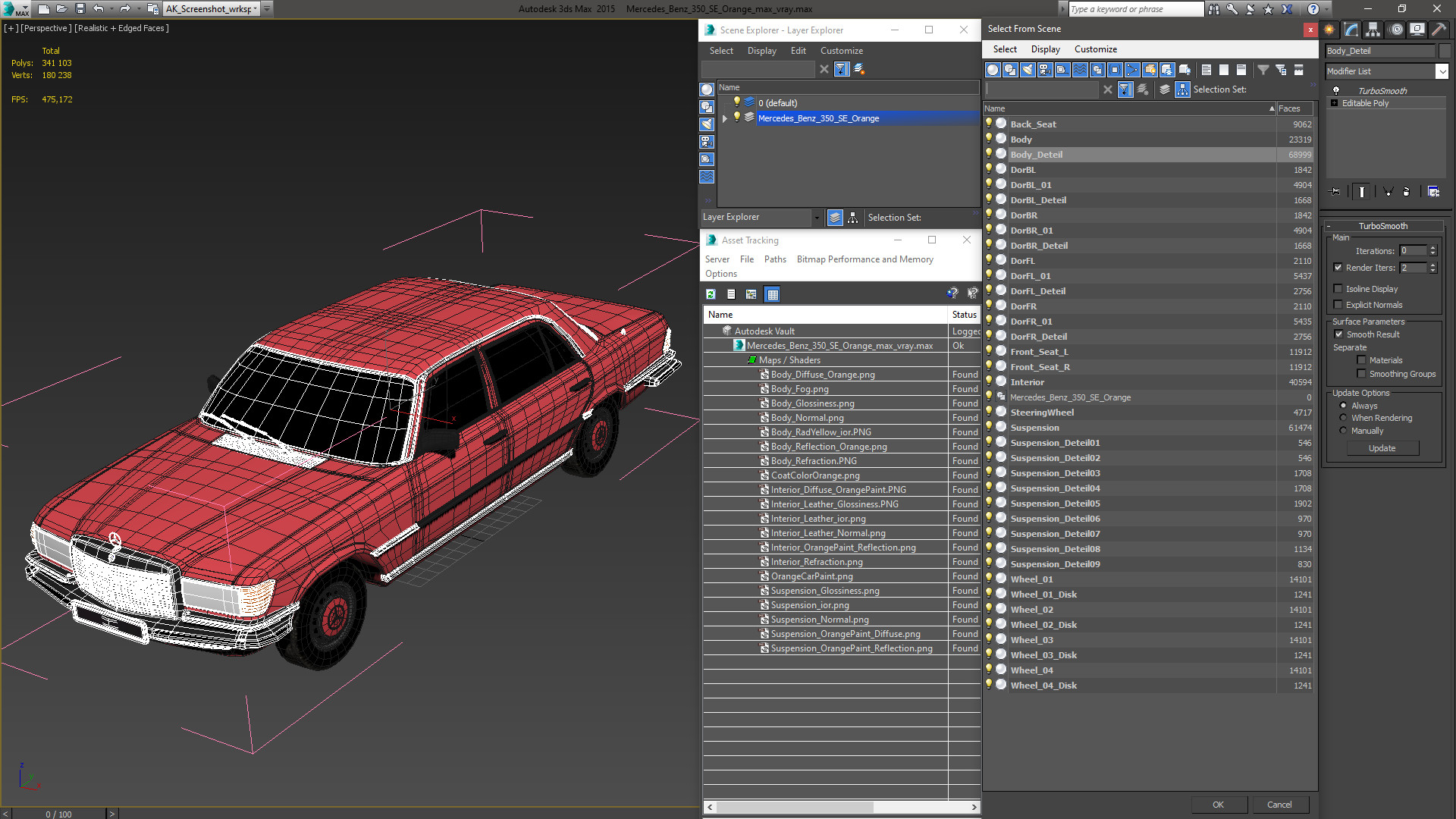Toggle Display Shapes filter in Select From Scene
The height and width of the screenshot is (819, 1456).
(1010, 70)
